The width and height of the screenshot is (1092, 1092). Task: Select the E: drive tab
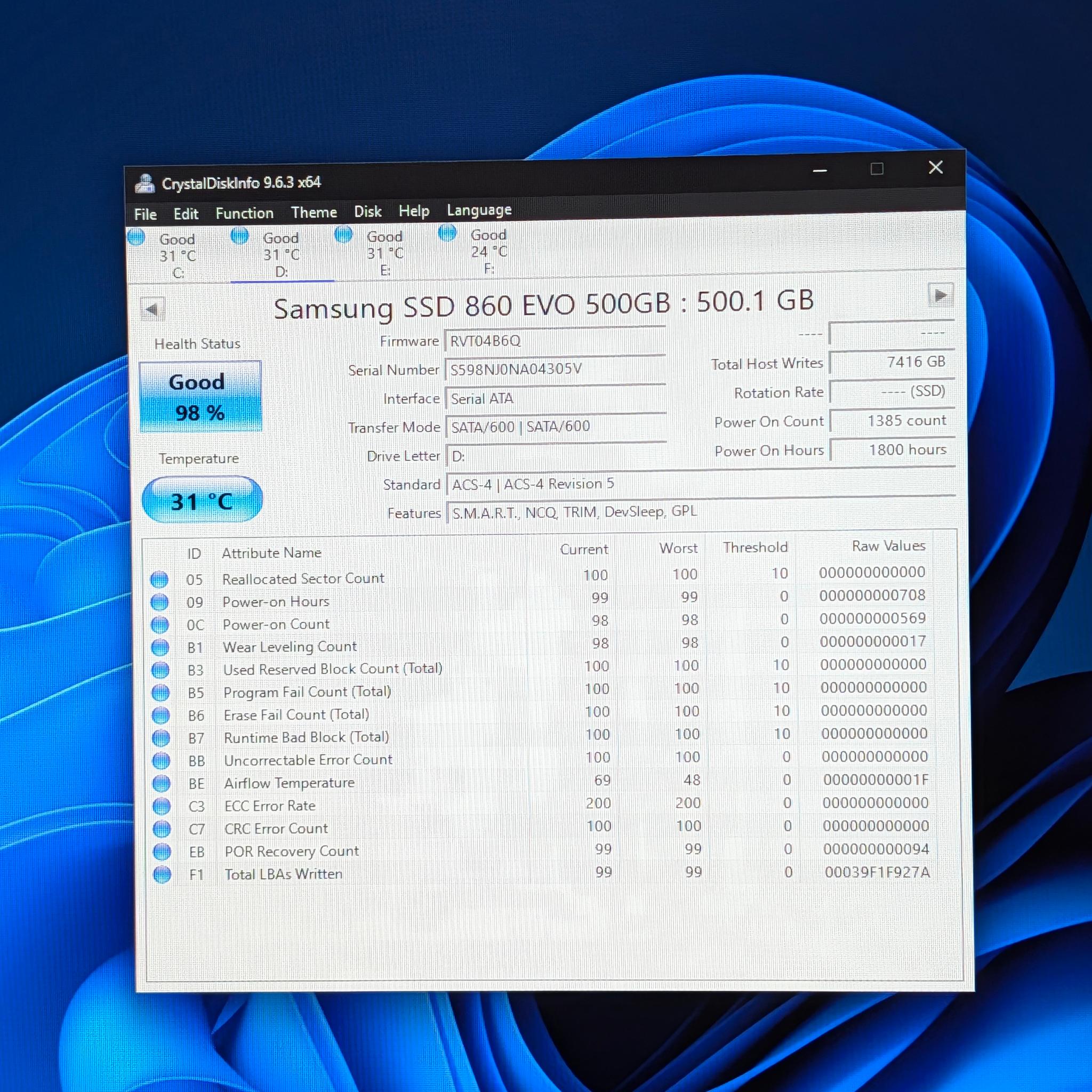point(385,253)
